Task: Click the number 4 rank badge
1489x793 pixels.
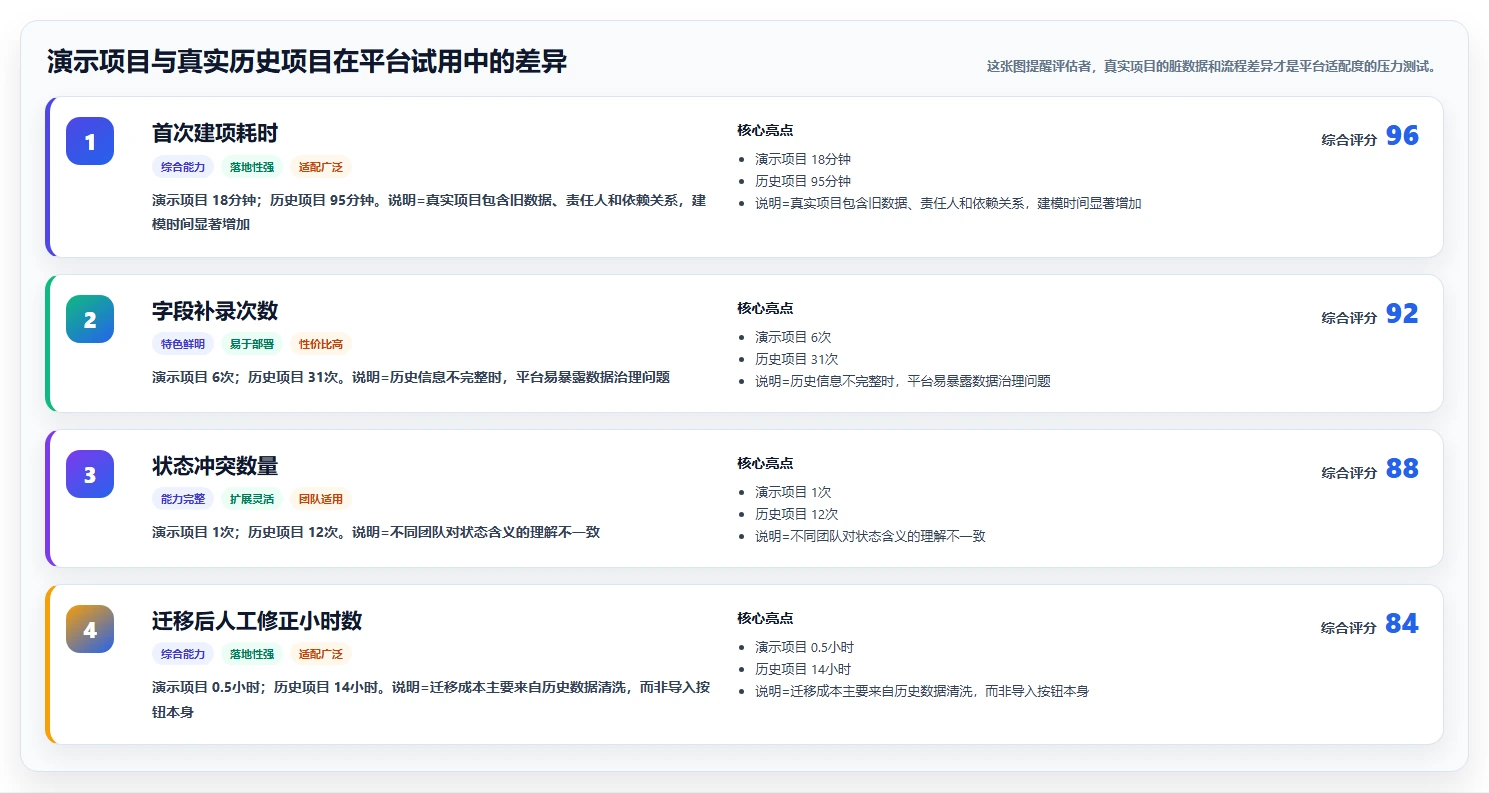Action: [90, 629]
